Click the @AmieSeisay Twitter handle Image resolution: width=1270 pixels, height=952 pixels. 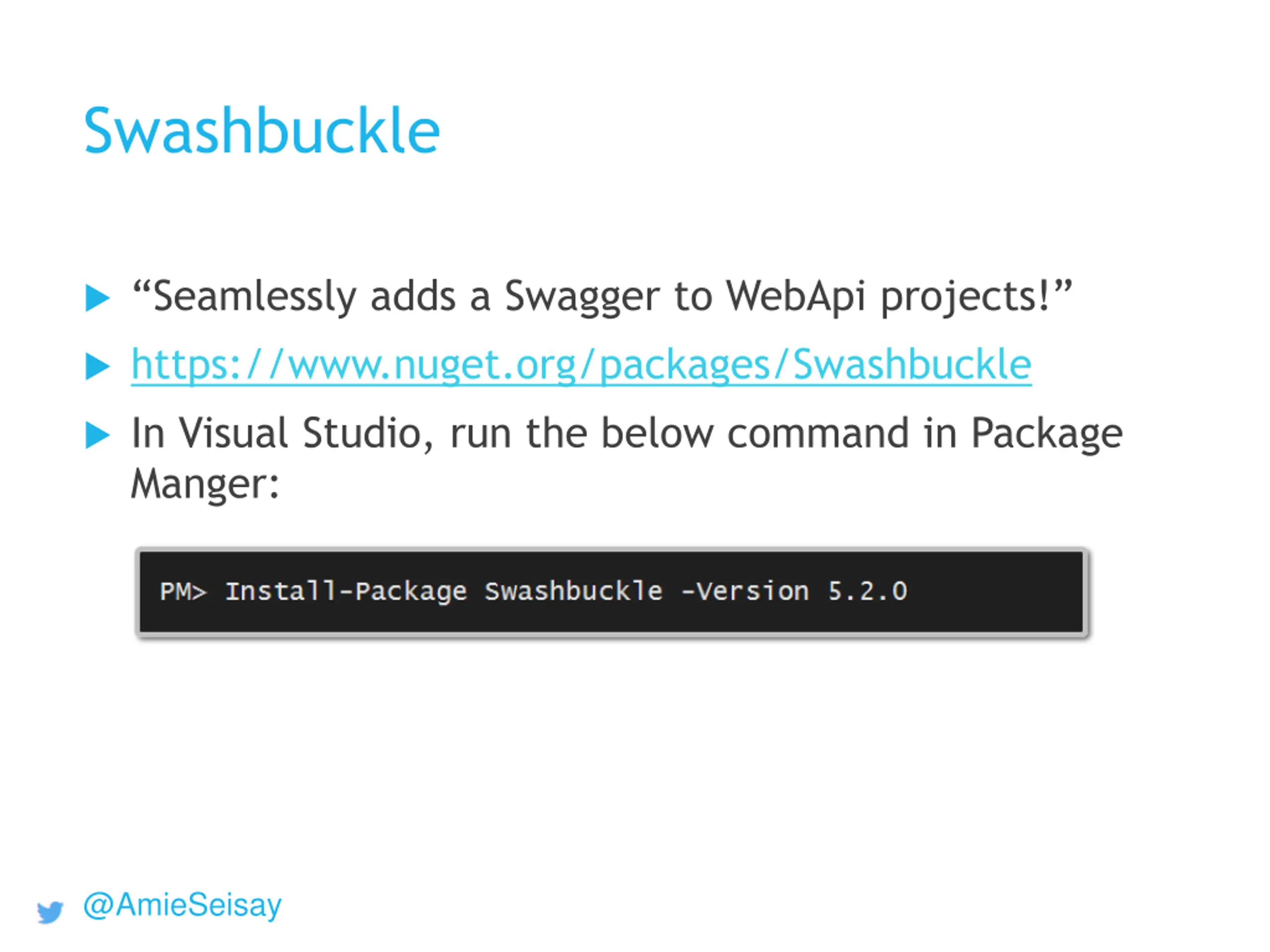click(x=183, y=905)
